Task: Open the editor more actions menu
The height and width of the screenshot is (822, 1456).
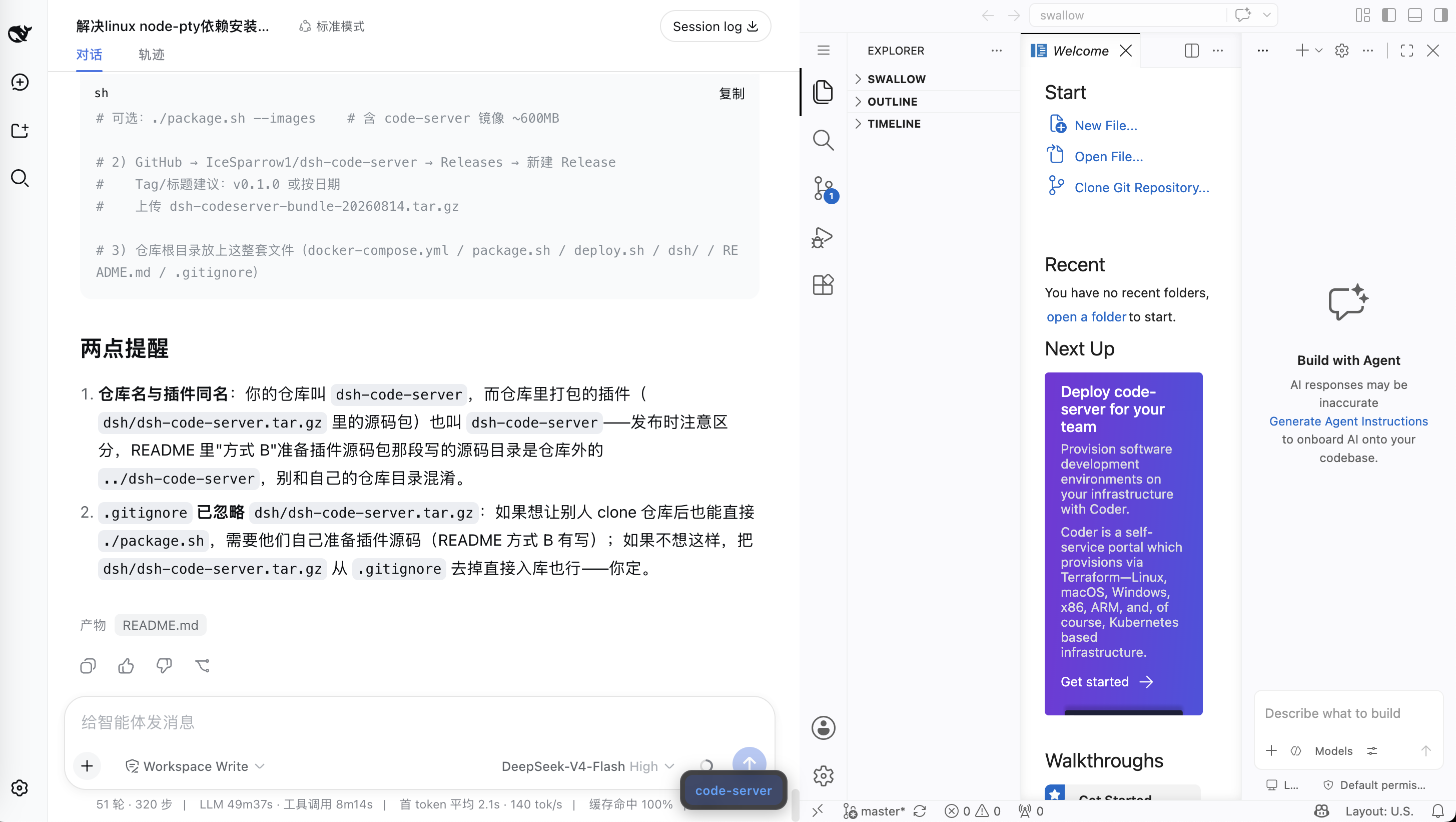Action: [1218, 51]
